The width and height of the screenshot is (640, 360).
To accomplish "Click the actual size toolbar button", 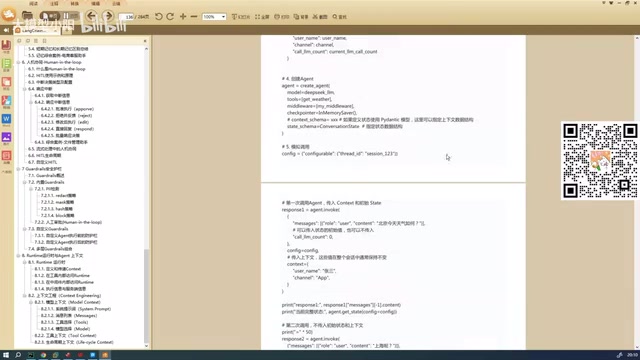I will point(241,17).
